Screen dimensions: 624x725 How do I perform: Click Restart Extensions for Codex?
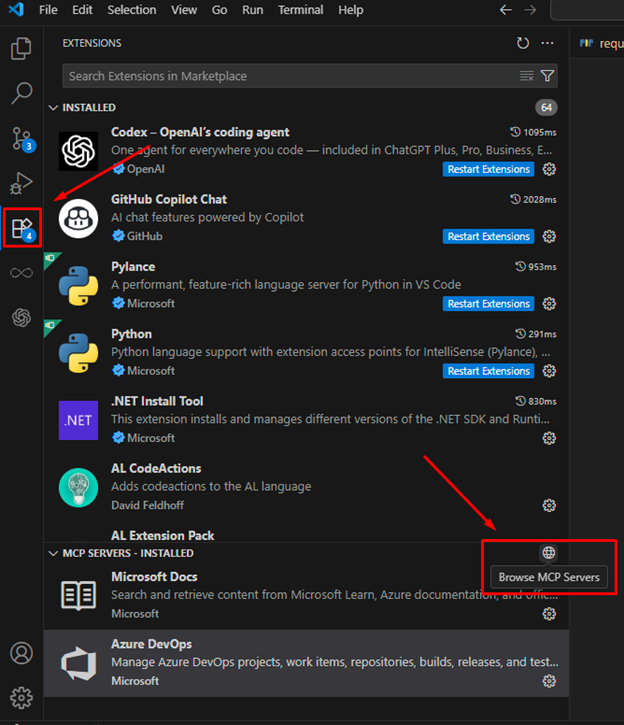coord(489,169)
